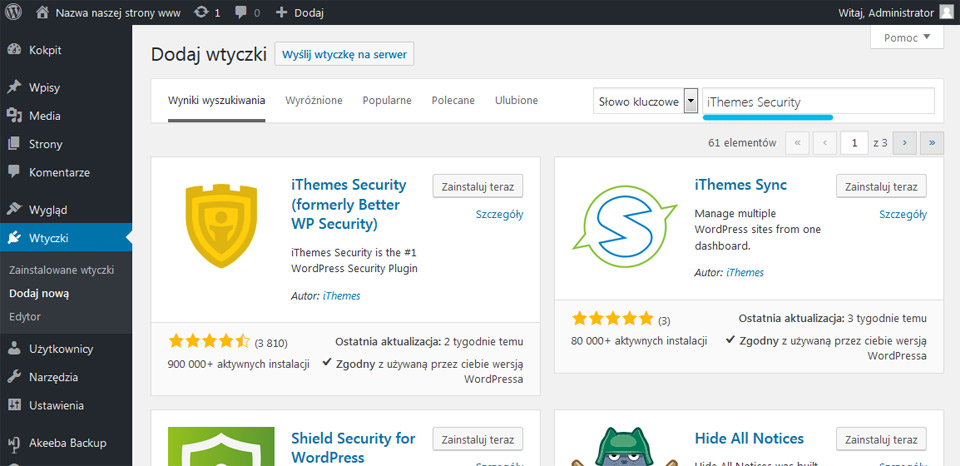Screen dimensions: 960x466
Task: Install Hide All Notices plugin
Action: tap(881, 439)
